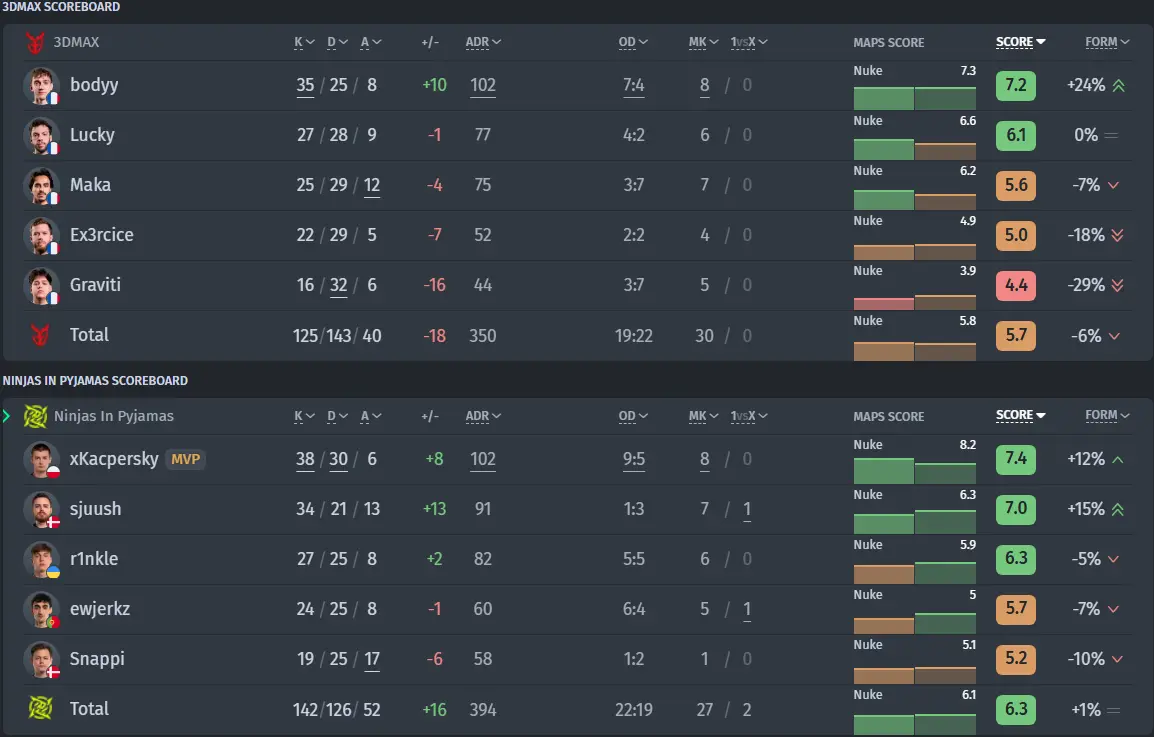Open Snappi's player profile link

click(x=97, y=660)
